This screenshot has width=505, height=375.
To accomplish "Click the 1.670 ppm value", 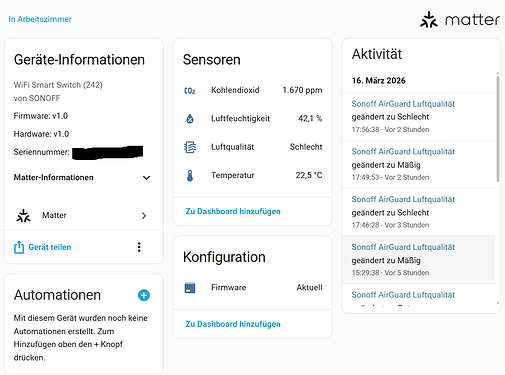I will pyautogui.click(x=302, y=90).
